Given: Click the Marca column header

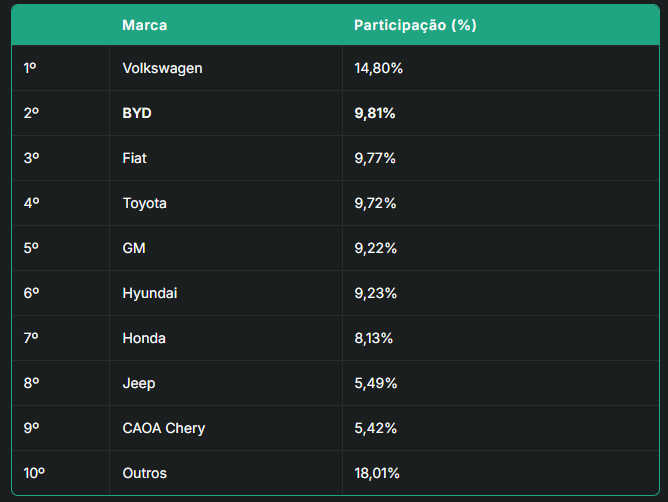Looking at the screenshot, I should (x=145, y=24).
